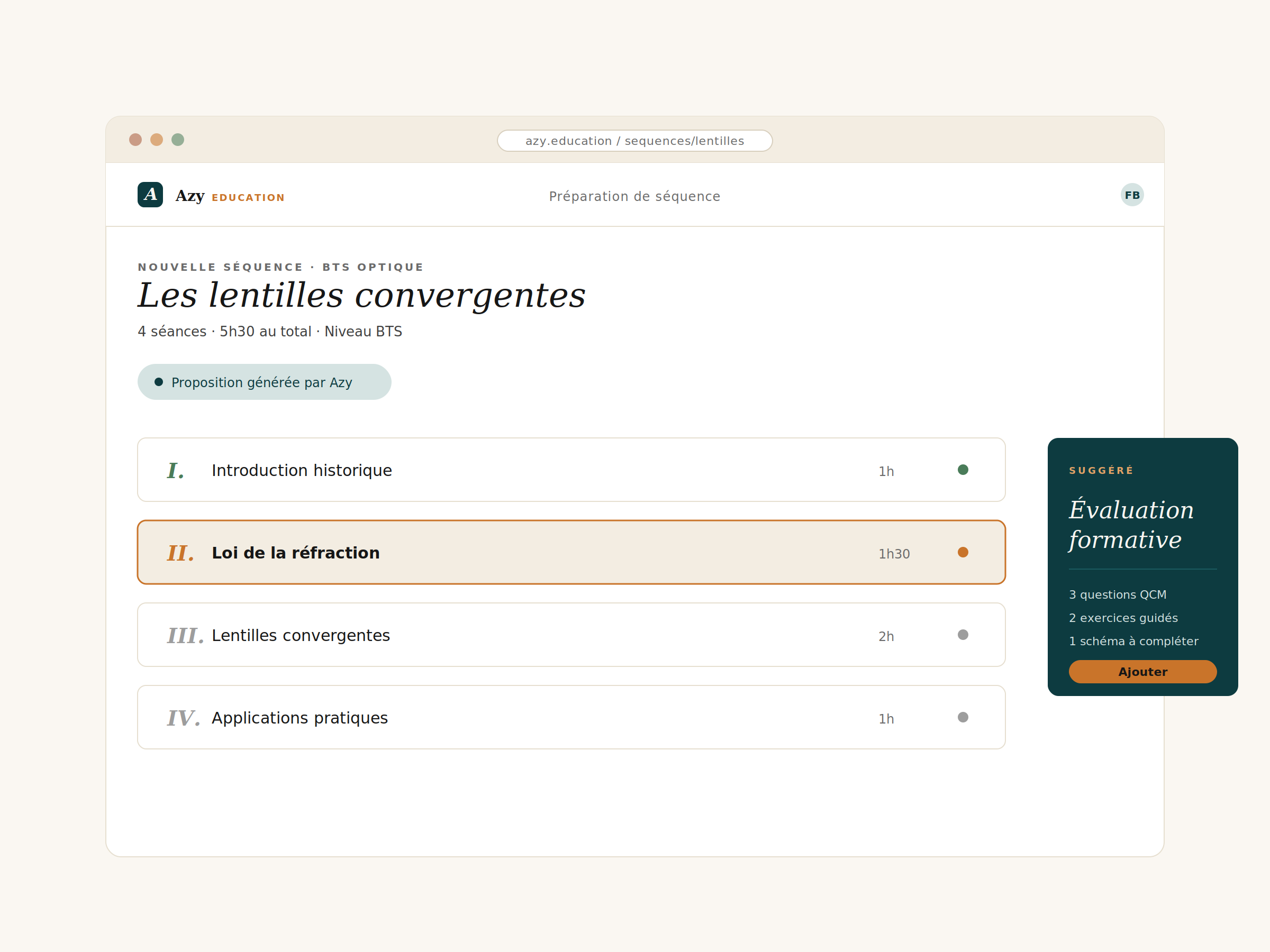
Task: Click the 2 exercices guidés line
Action: 1123,618
